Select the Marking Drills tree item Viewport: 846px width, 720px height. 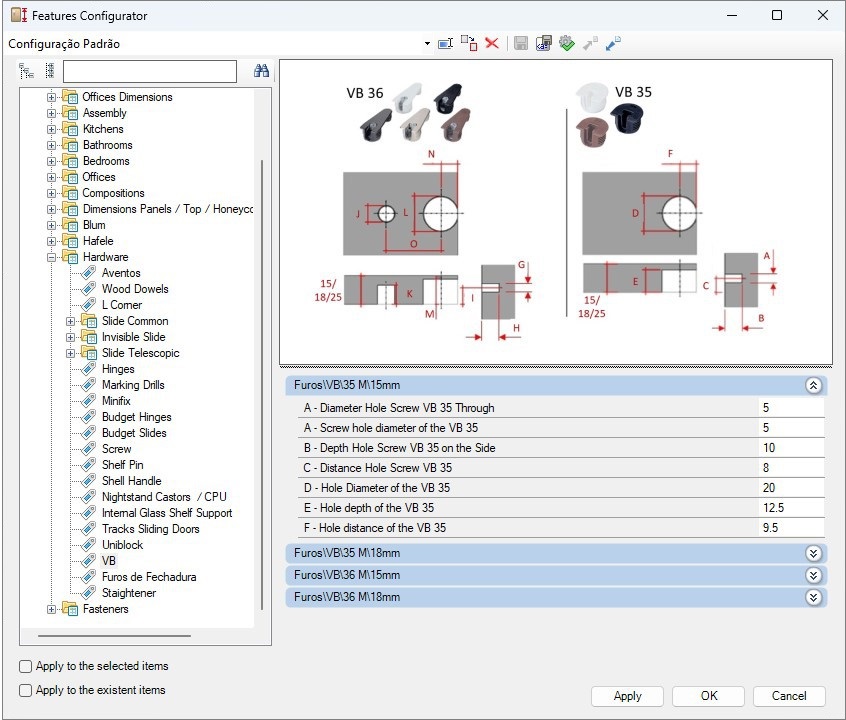pyautogui.click(x=133, y=385)
